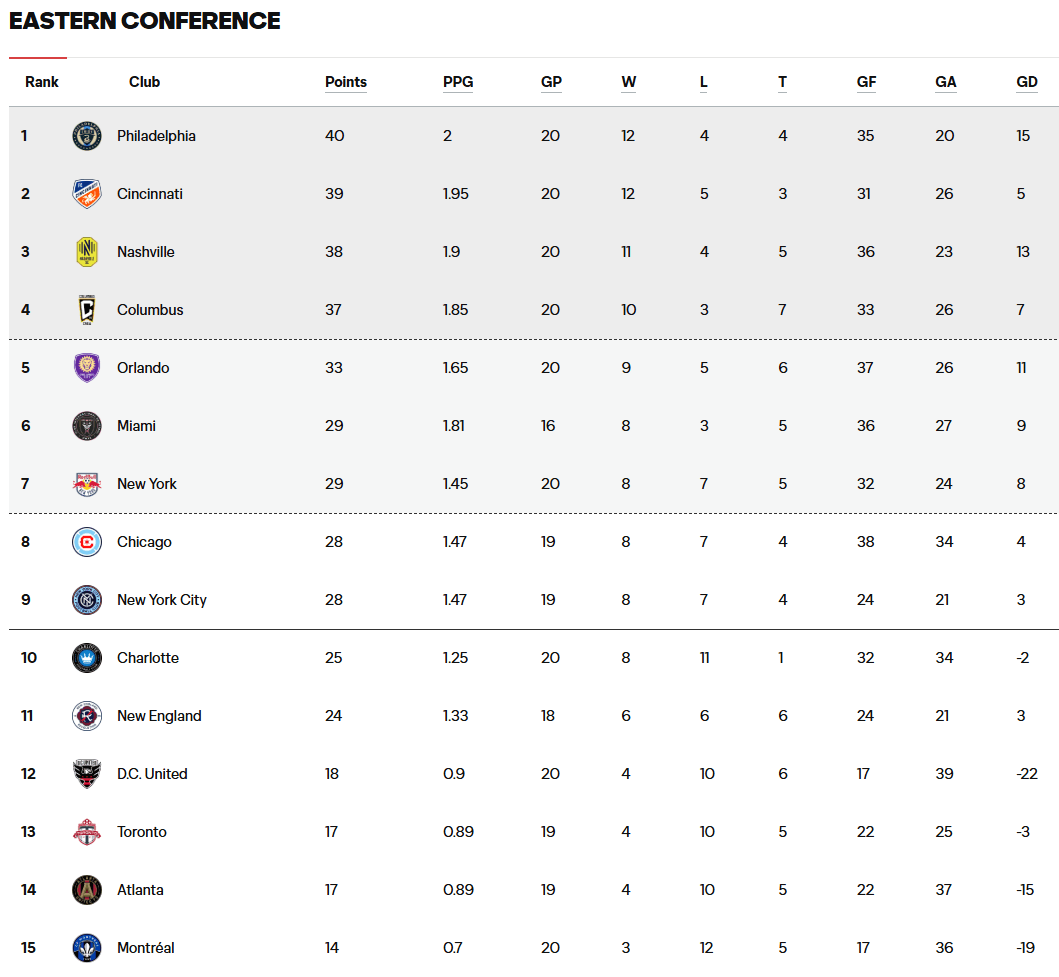The height and width of the screenshot is (977, 1059).
Task: Click the D.C. United eagle logo
Action: pos(86,774)
